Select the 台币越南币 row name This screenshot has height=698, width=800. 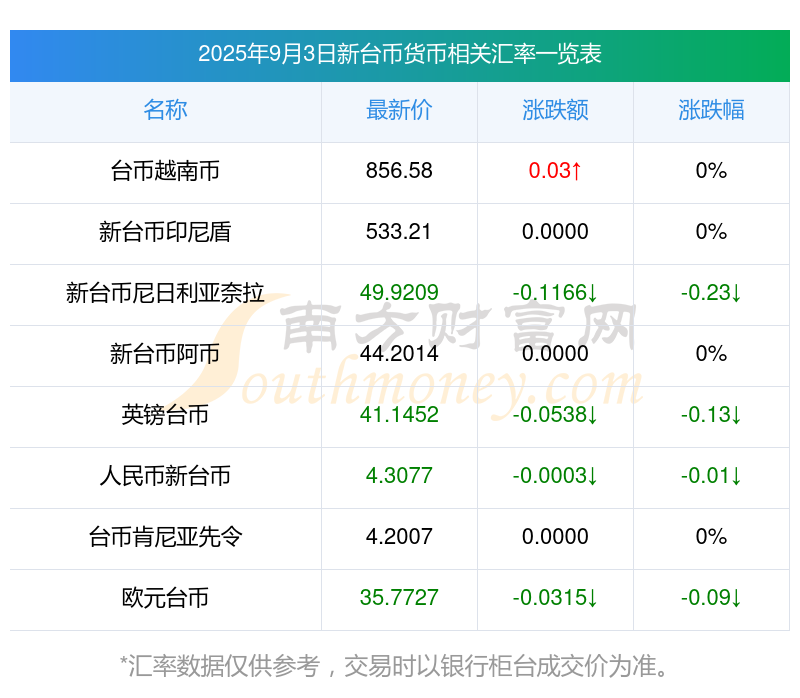[x=165, y=170]
